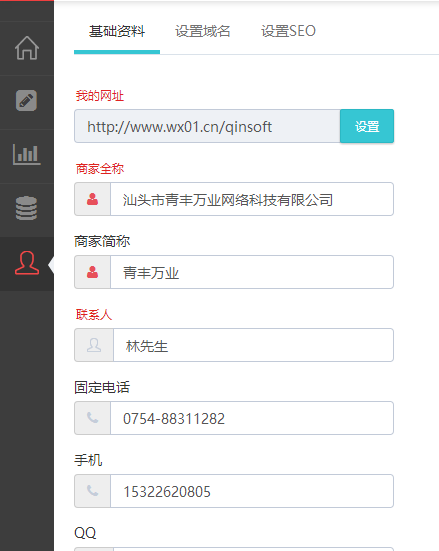Open the bar chart statistics icon

(x=27, y=154)
